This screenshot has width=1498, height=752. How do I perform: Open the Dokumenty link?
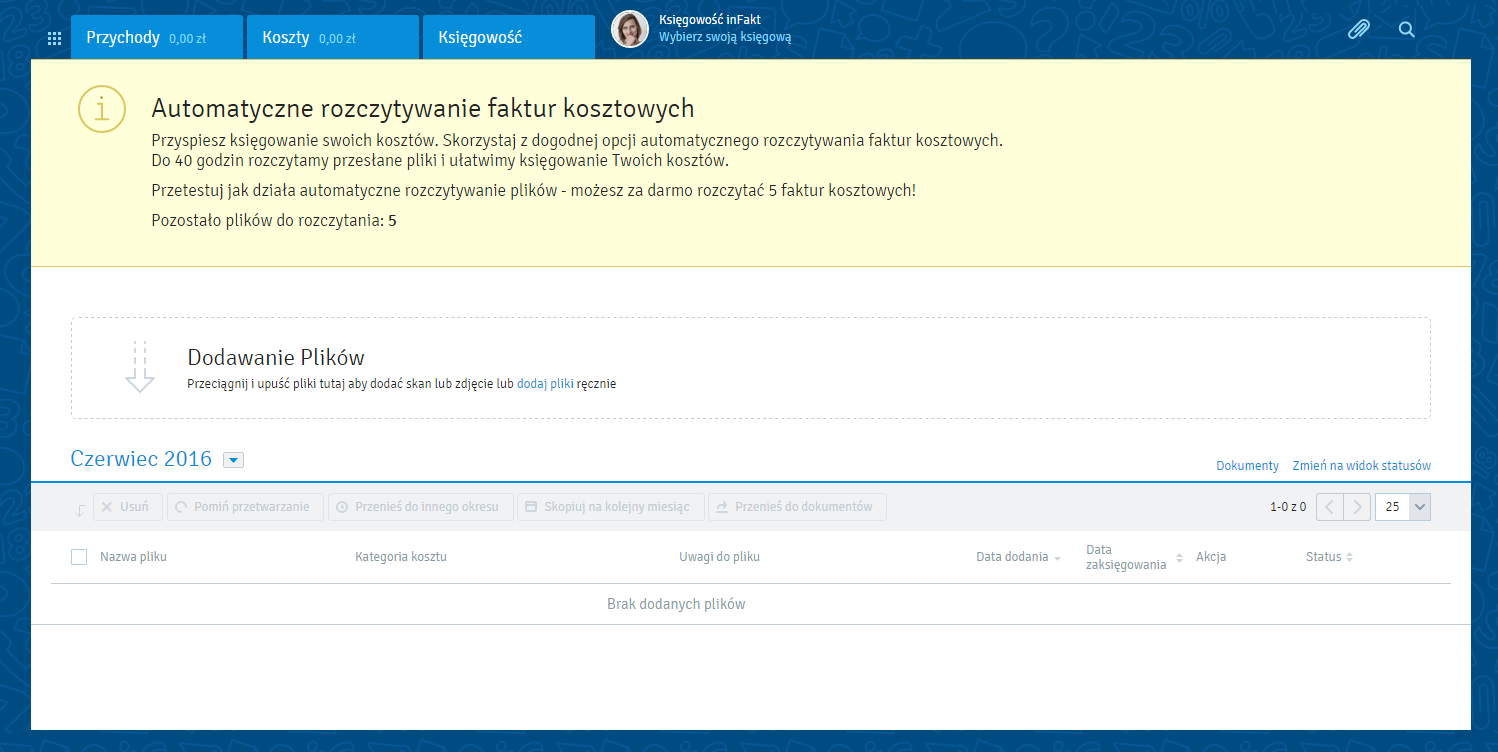pyautogui.click(x=1247, y=466)
